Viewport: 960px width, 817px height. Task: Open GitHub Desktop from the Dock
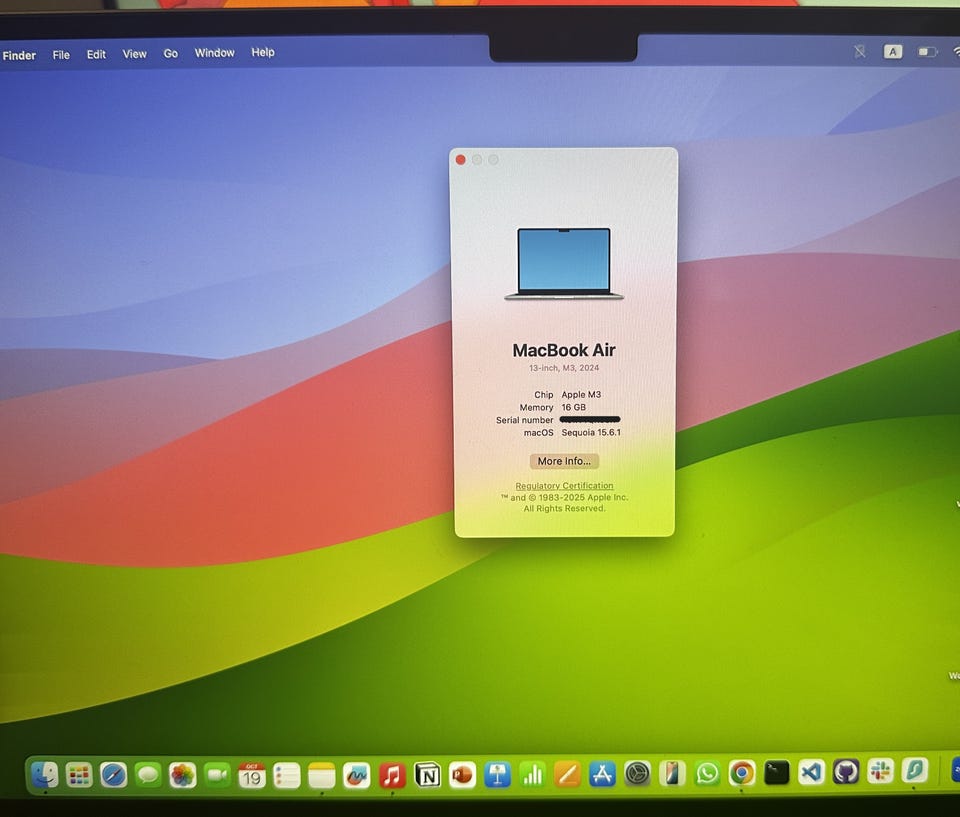click(846, 772)
